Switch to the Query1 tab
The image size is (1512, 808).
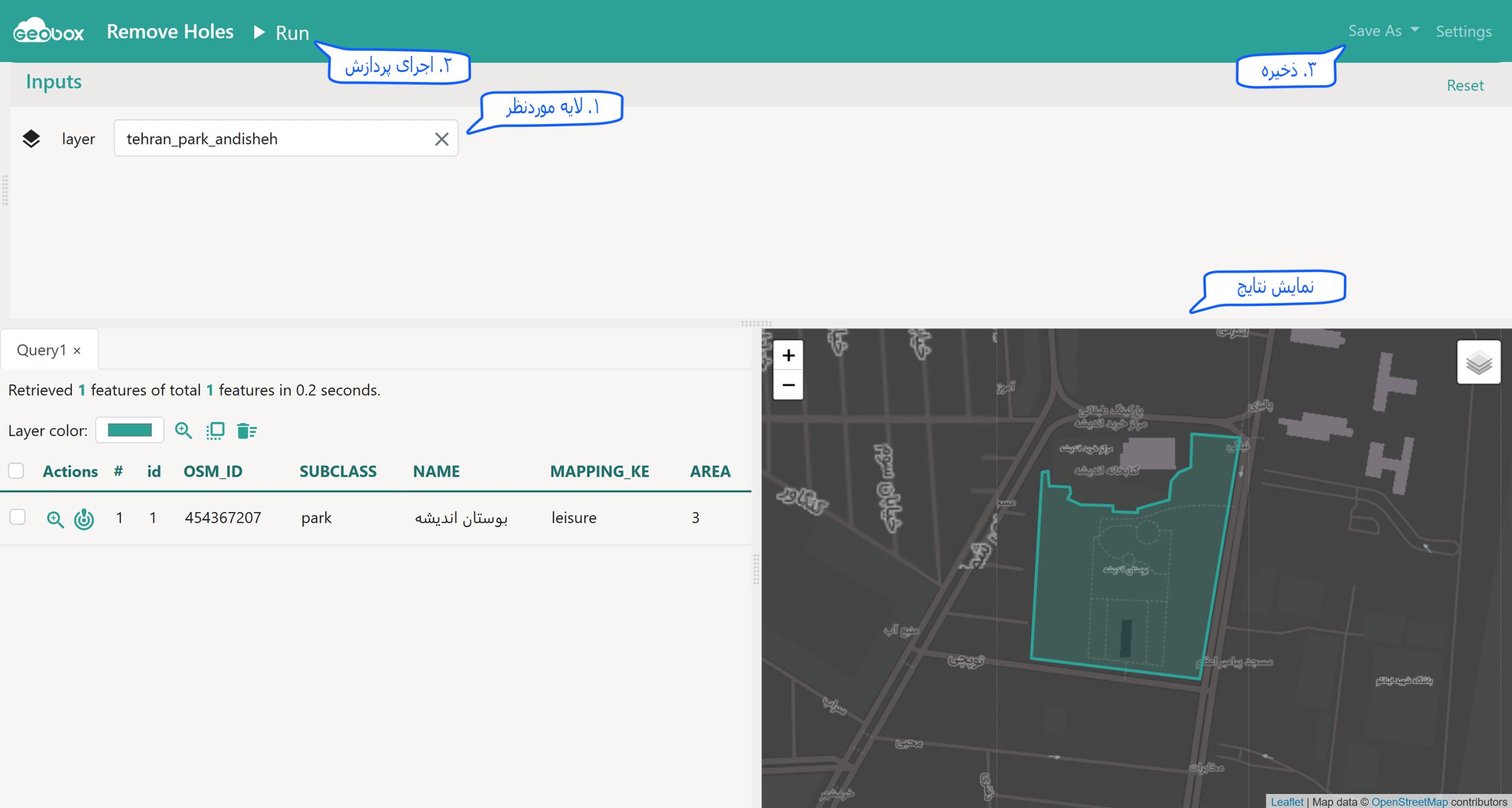pos(41,350)
